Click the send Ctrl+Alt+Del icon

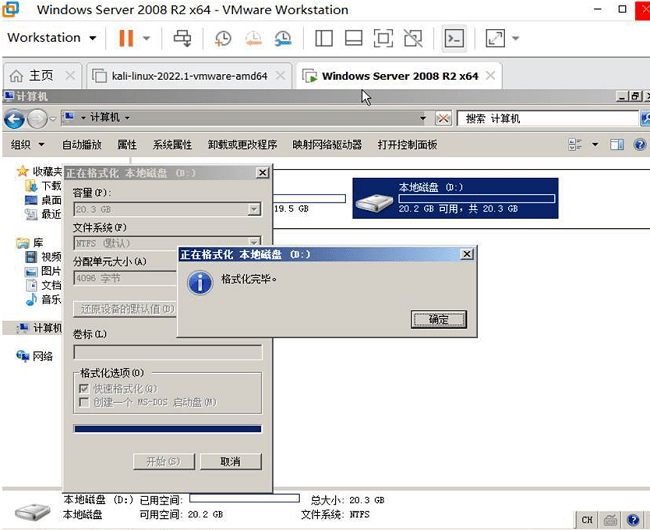pos(182,38)
